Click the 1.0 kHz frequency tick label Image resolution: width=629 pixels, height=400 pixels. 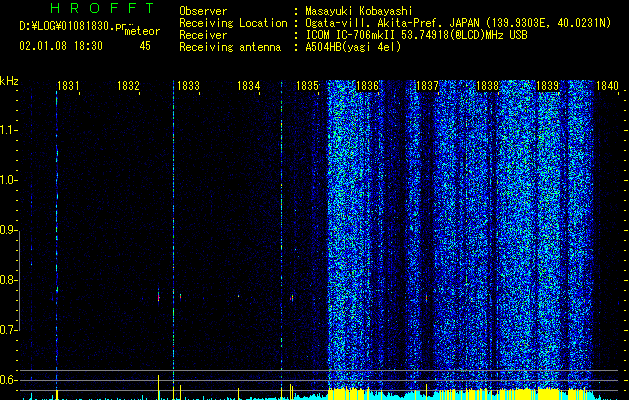point(8,180)
